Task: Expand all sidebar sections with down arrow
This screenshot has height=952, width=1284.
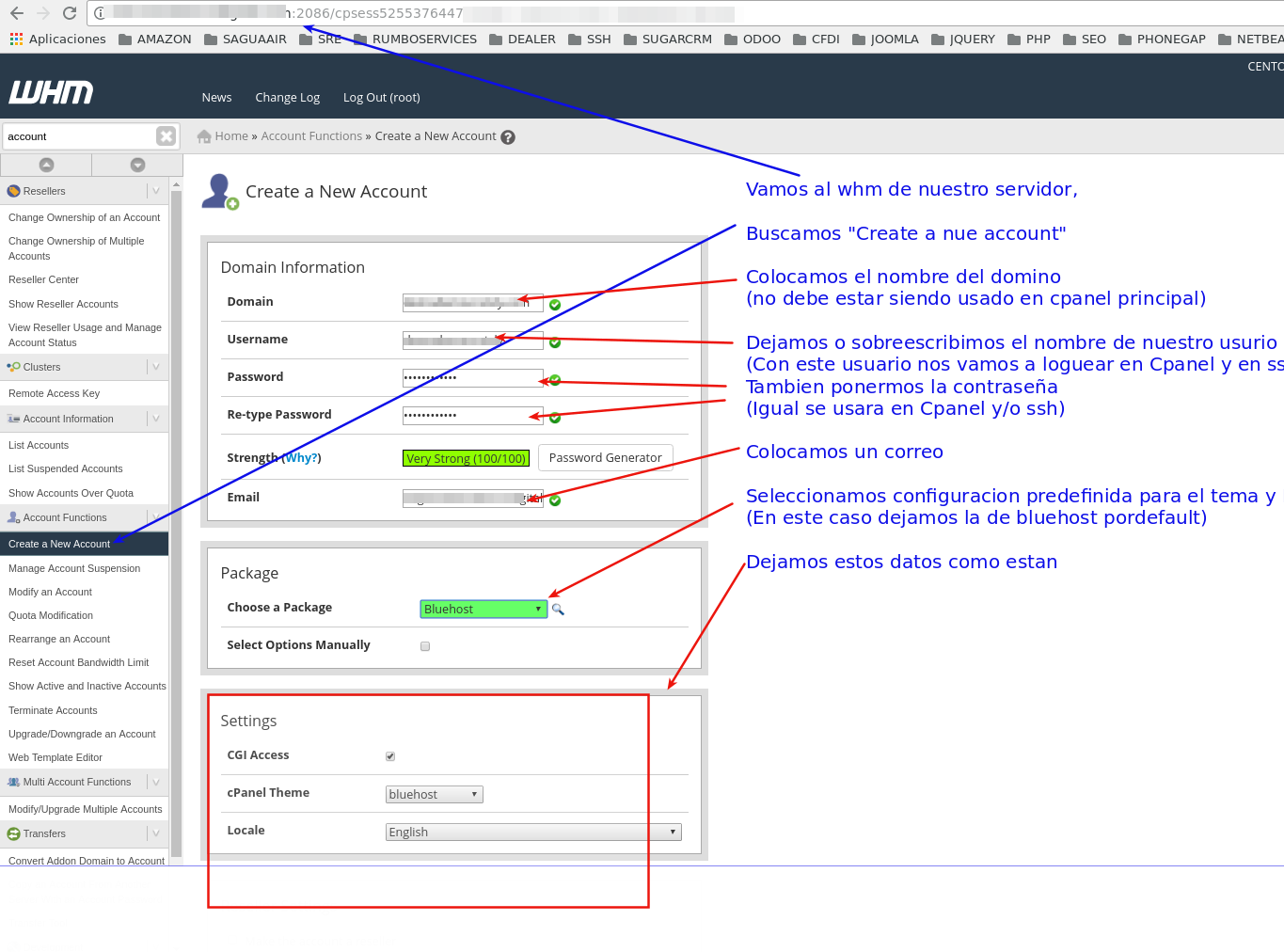Action: coord(137,165)
